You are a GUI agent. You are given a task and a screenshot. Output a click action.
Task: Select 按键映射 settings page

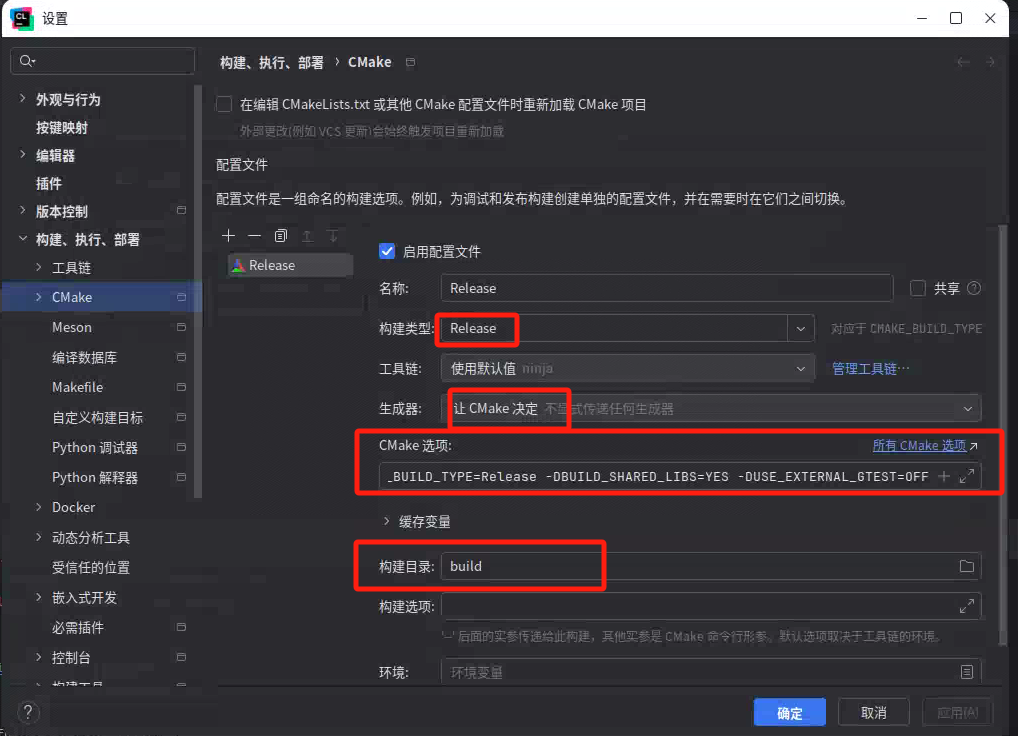point(62,128)
